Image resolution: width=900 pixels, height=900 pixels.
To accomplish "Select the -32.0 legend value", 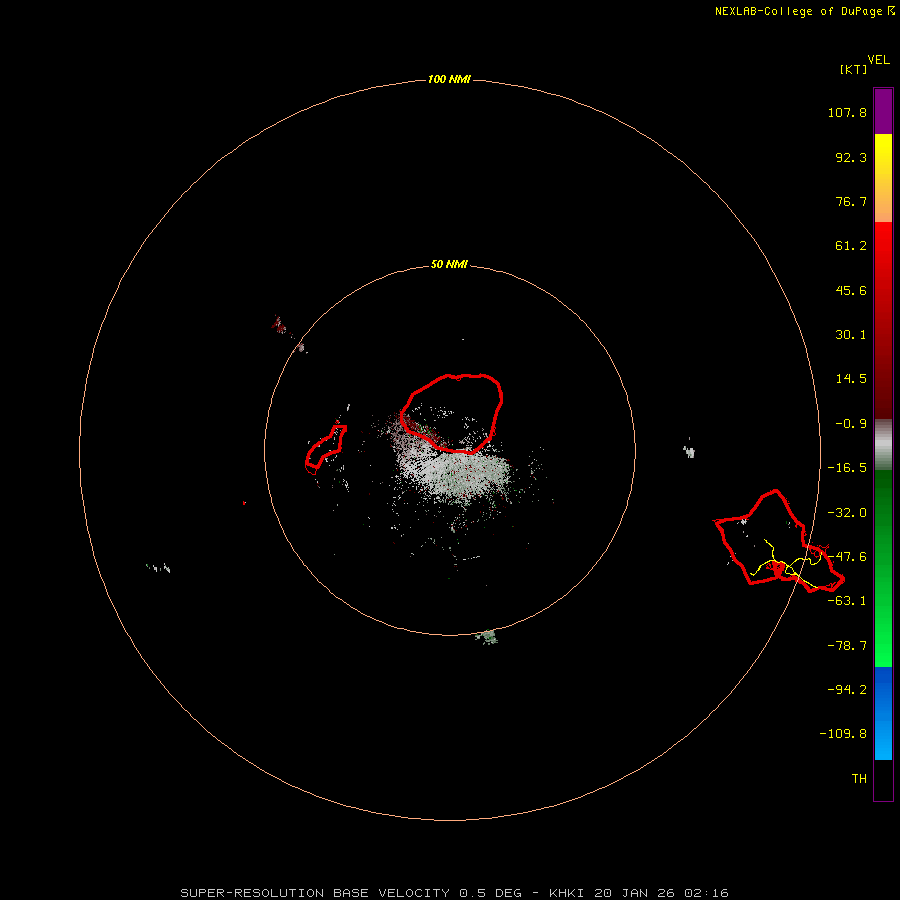I will (847, 513).
